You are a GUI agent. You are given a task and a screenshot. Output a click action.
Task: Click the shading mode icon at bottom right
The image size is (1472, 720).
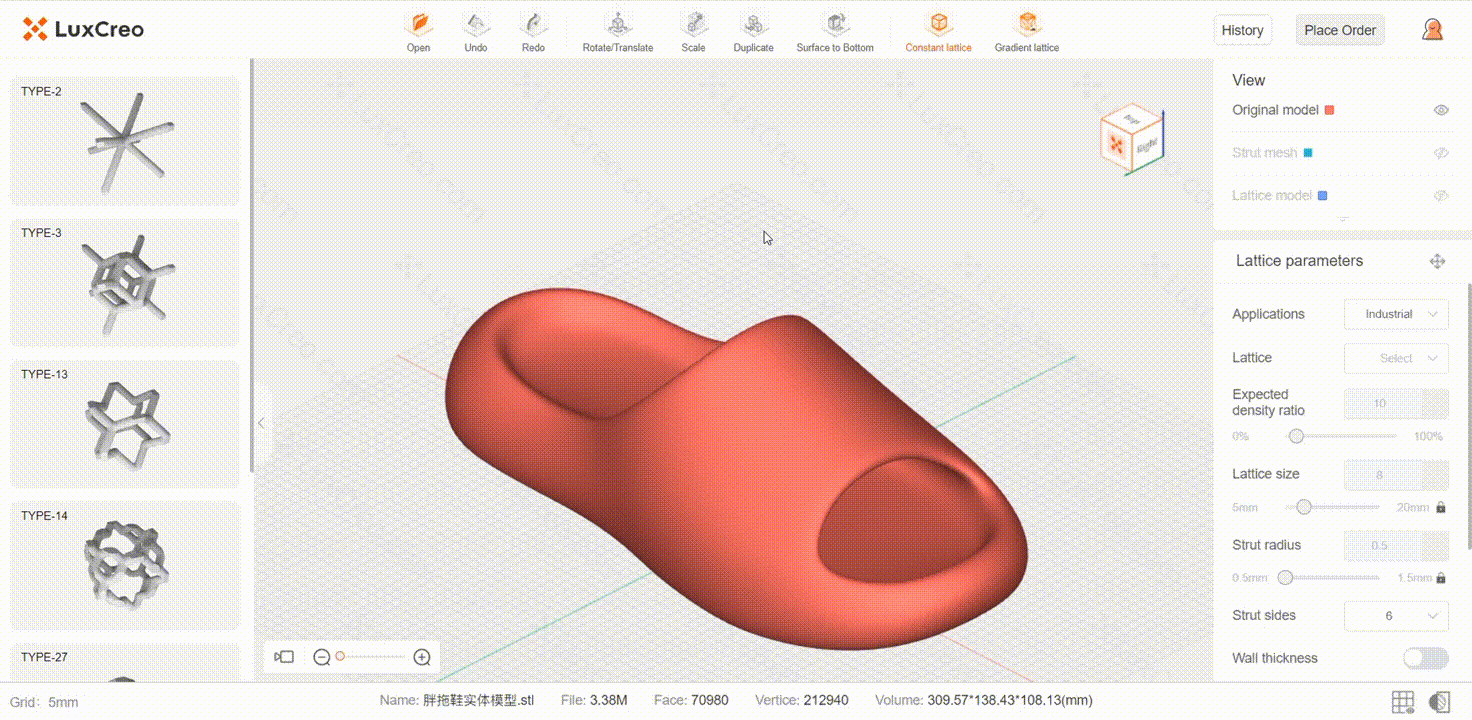coord(1440,701)
